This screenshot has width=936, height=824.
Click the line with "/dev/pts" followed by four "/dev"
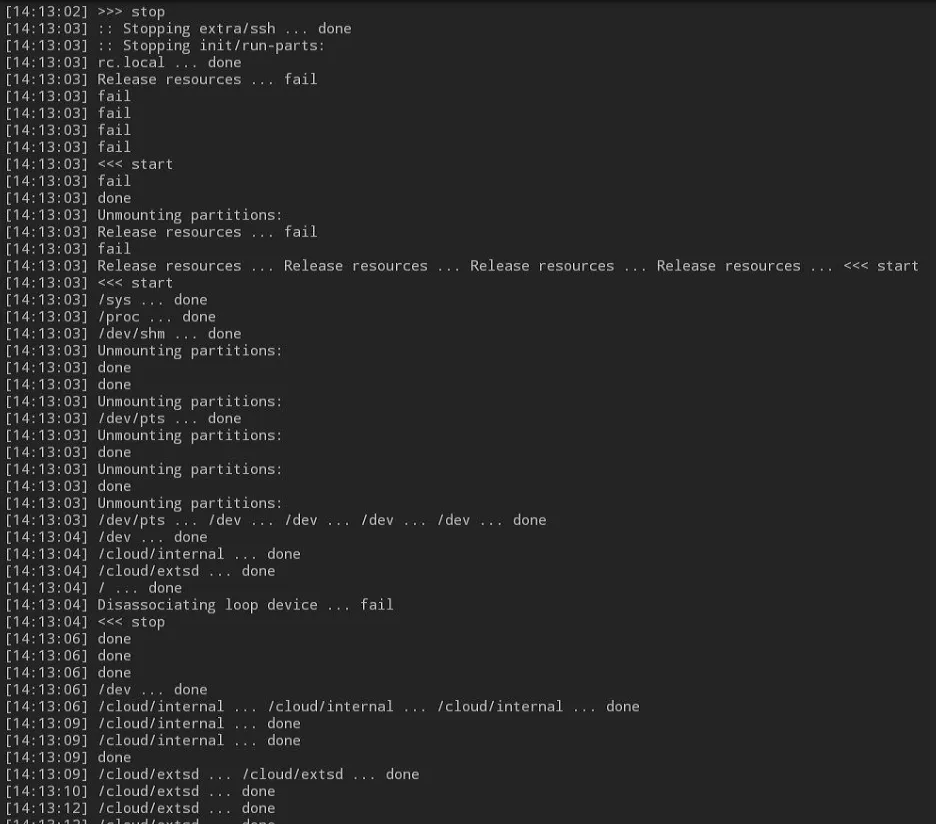point(322,520)
